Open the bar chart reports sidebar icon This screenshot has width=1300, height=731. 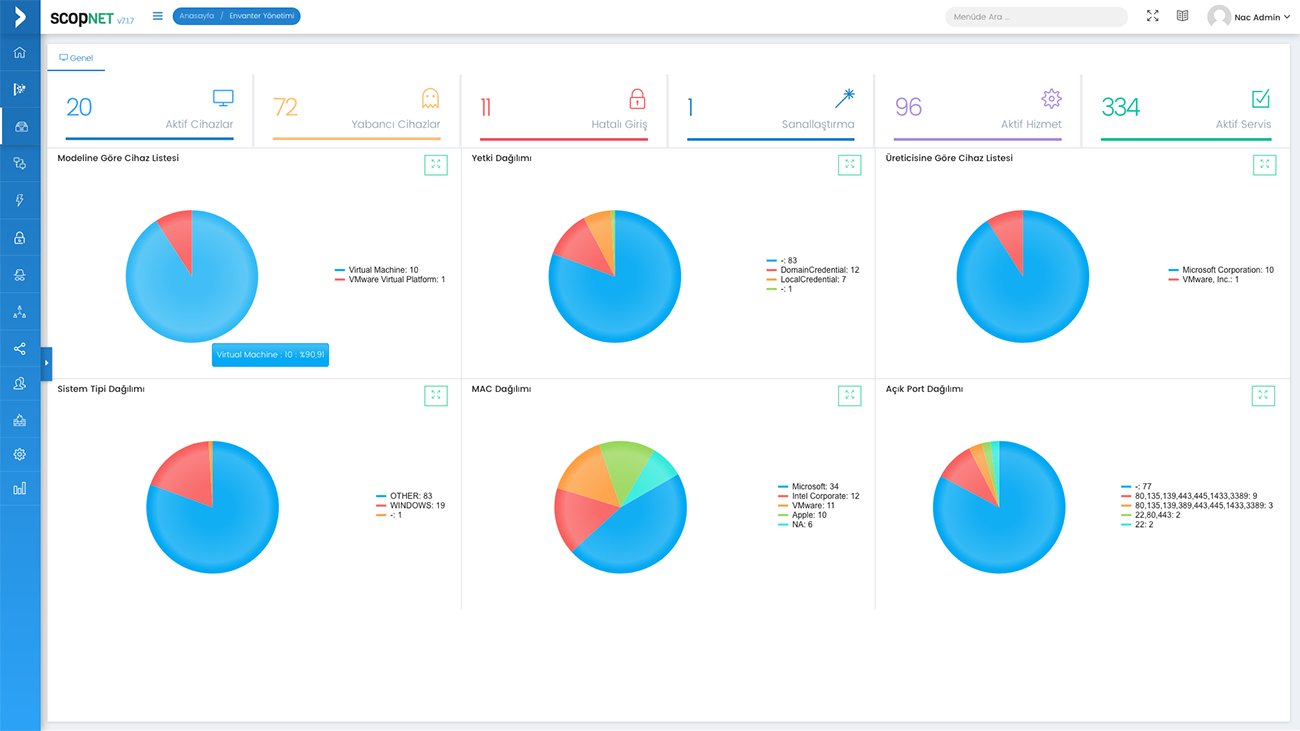point(20,489)
